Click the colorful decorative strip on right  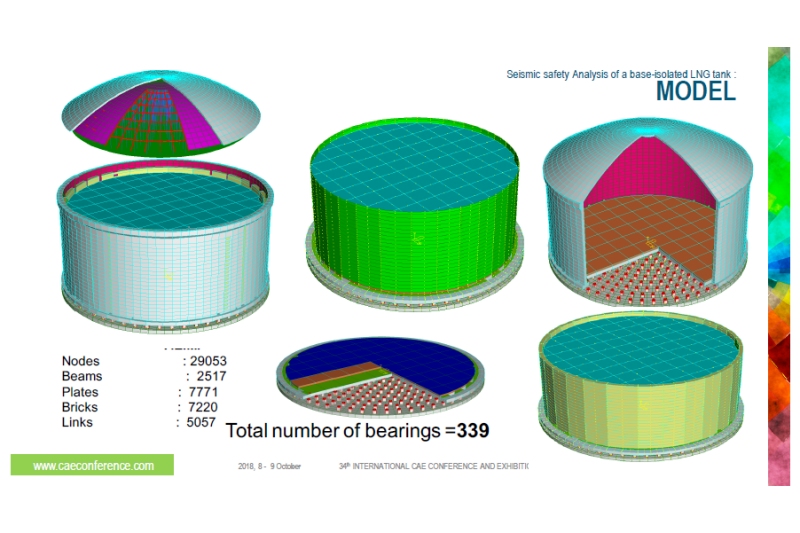778,265
